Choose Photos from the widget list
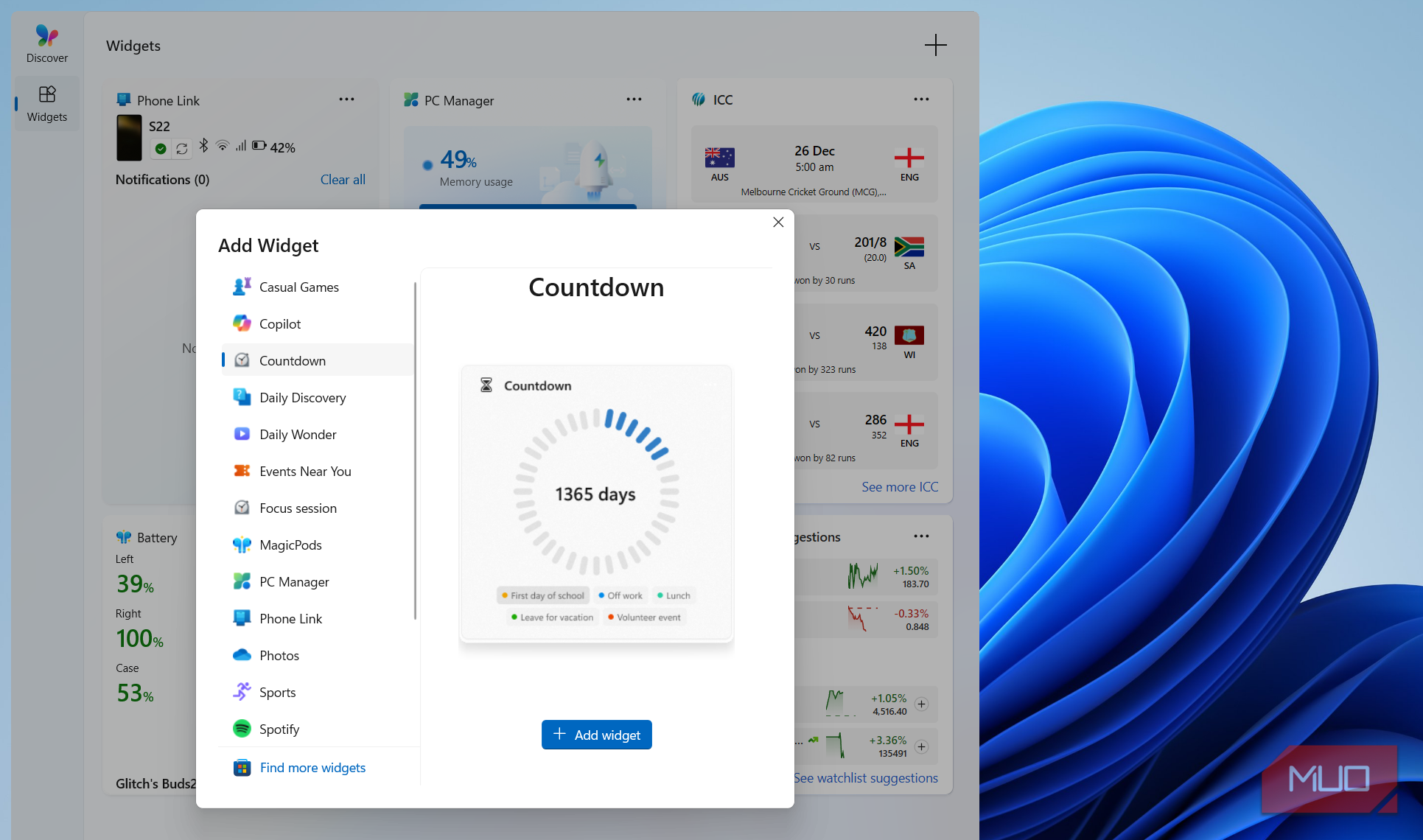The image size is (1423, 840). [x=318, y=655]
